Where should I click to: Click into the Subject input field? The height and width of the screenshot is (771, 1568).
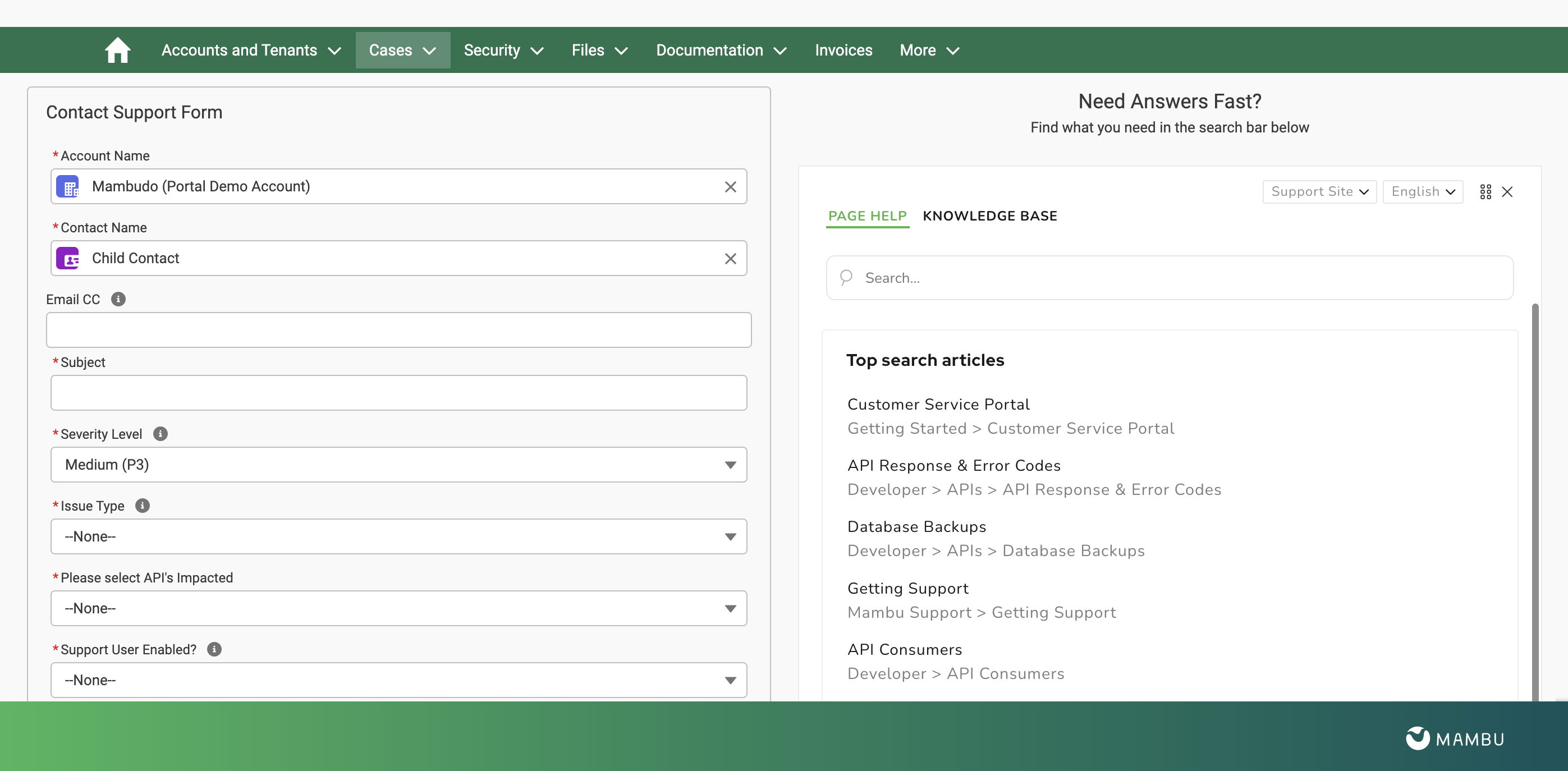(398, 393)
